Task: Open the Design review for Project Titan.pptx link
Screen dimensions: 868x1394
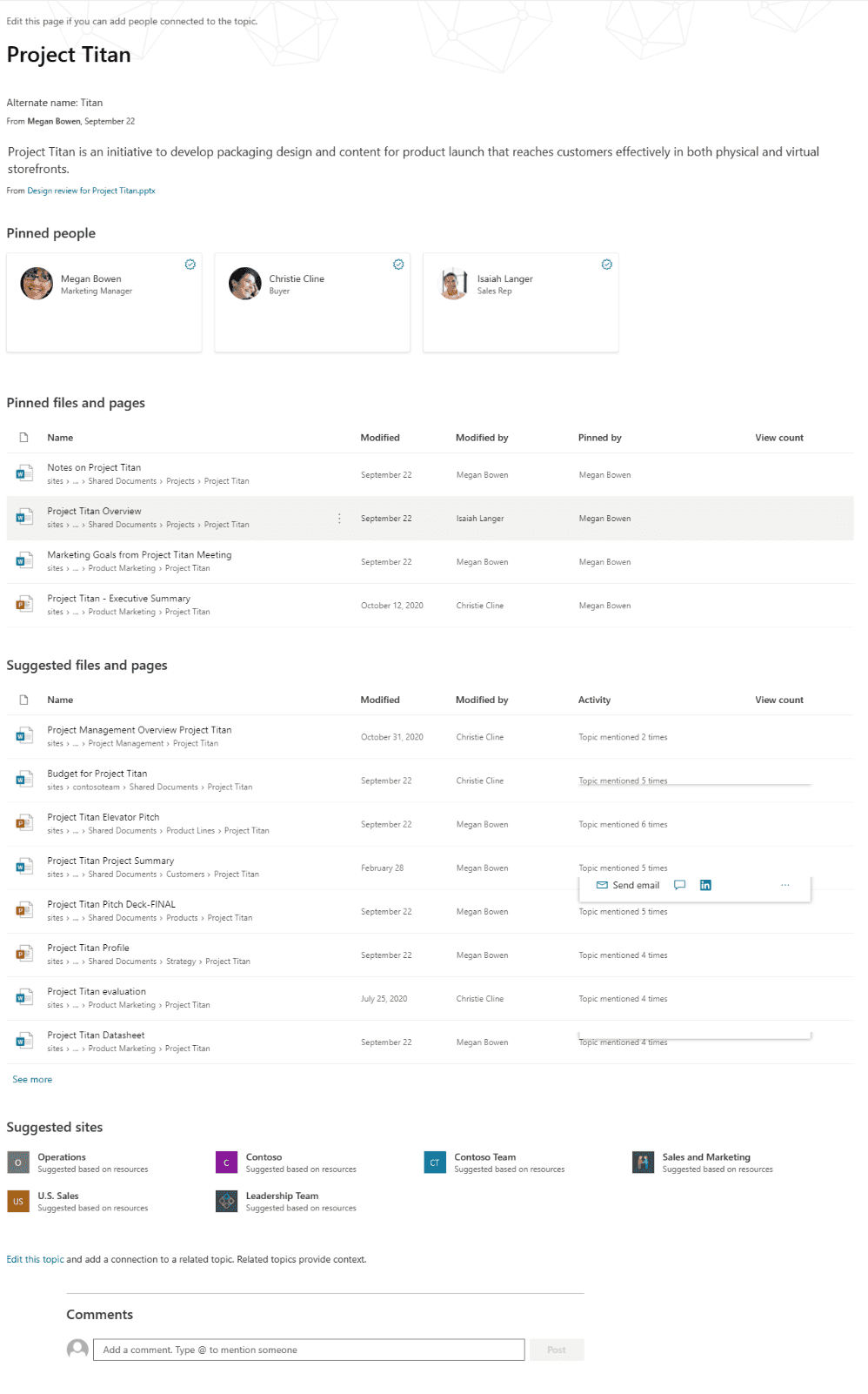Action: pos(91,191)
